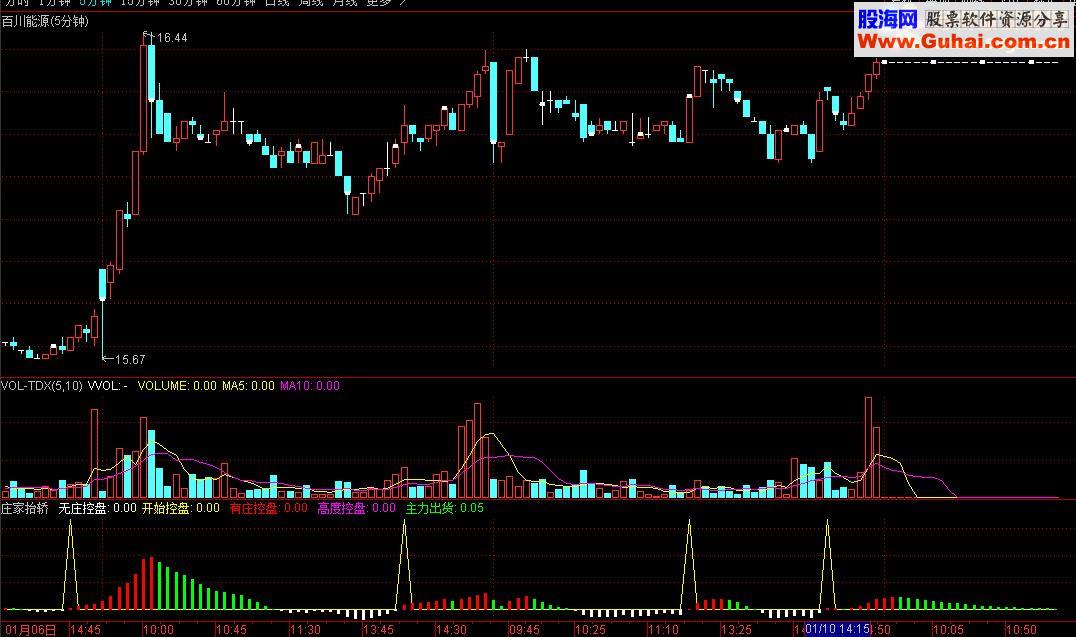Image resolution: width=1076 pixels, height=637 pixels.
Task: Click the 14:45 time axis label
Action: pos(85,629)
